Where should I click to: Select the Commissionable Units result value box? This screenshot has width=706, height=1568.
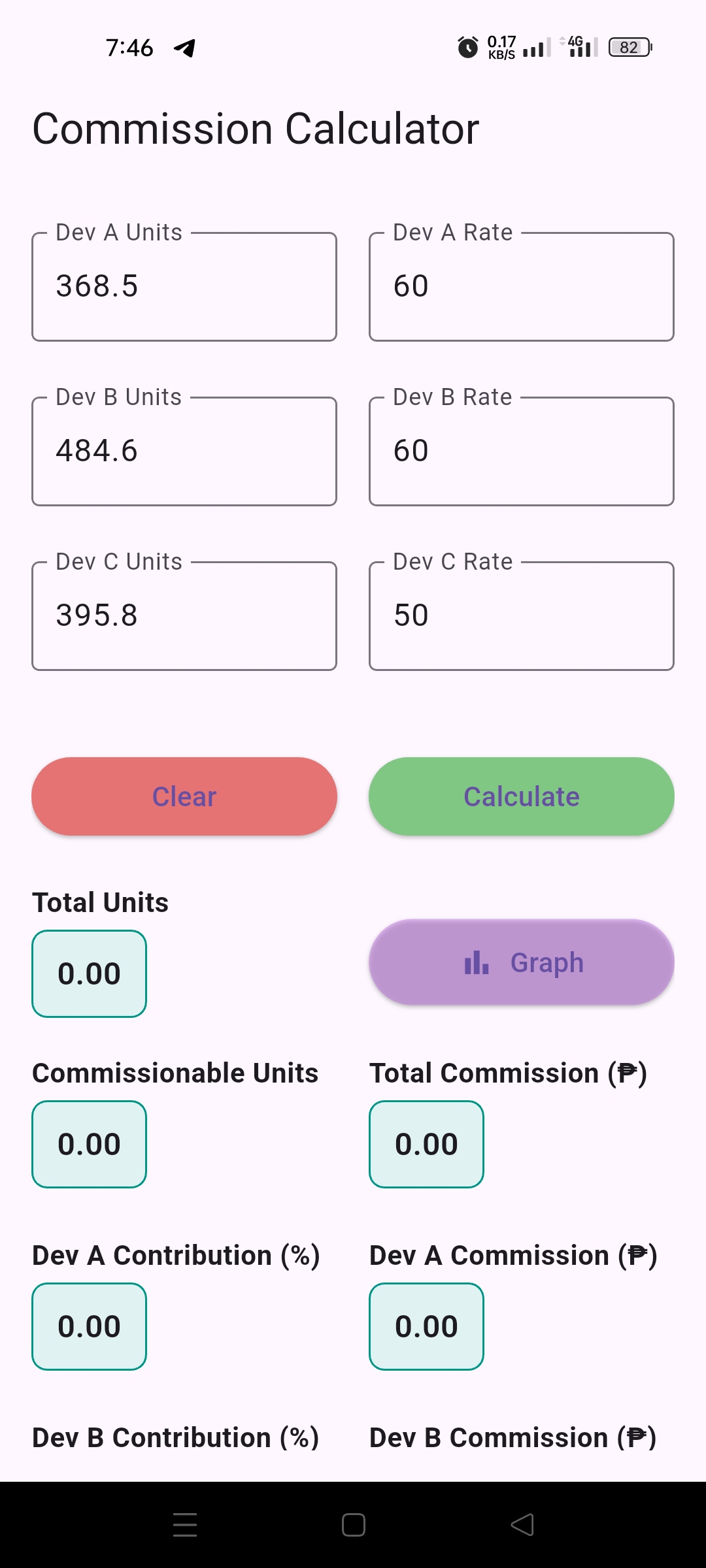tap(89, 1145)
